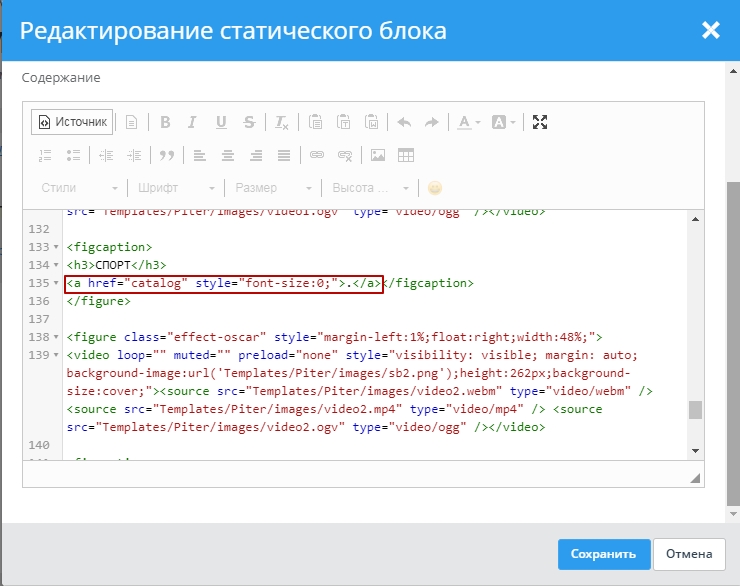This screenshot has height=586, width=740.
Task: Open the Стили dropdown
Action: pyautogui.click(x=79, y=188)
